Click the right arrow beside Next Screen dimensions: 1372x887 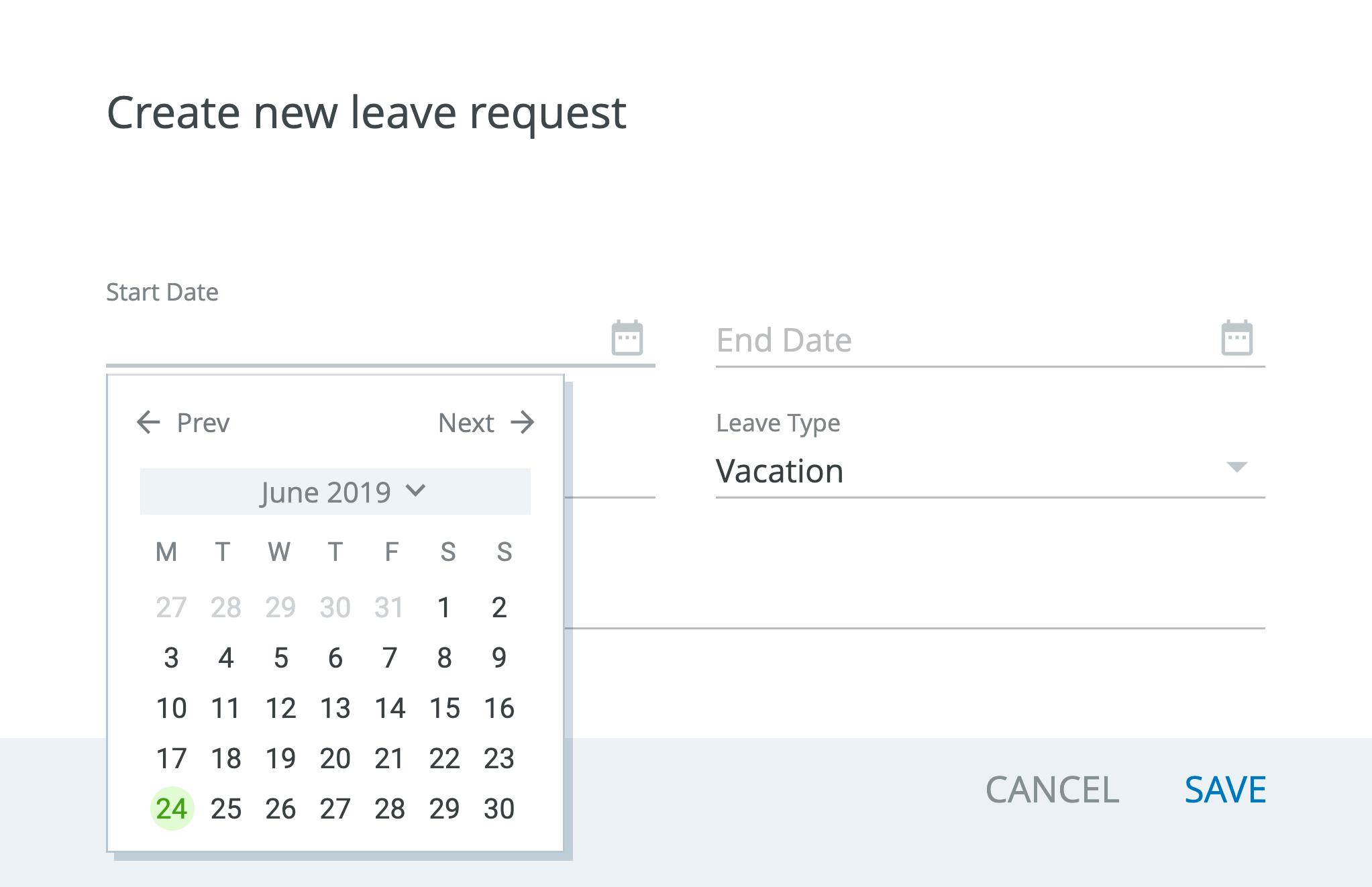pyautogui.click(x=525, y=422)
